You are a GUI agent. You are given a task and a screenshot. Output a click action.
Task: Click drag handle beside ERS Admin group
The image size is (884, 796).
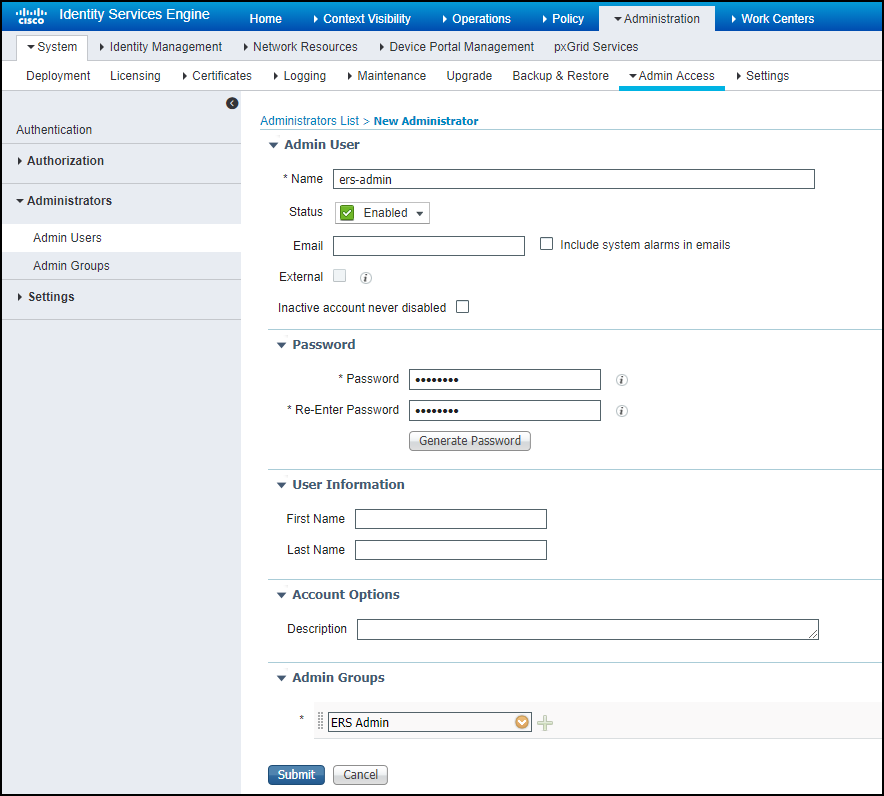[321, 722]
